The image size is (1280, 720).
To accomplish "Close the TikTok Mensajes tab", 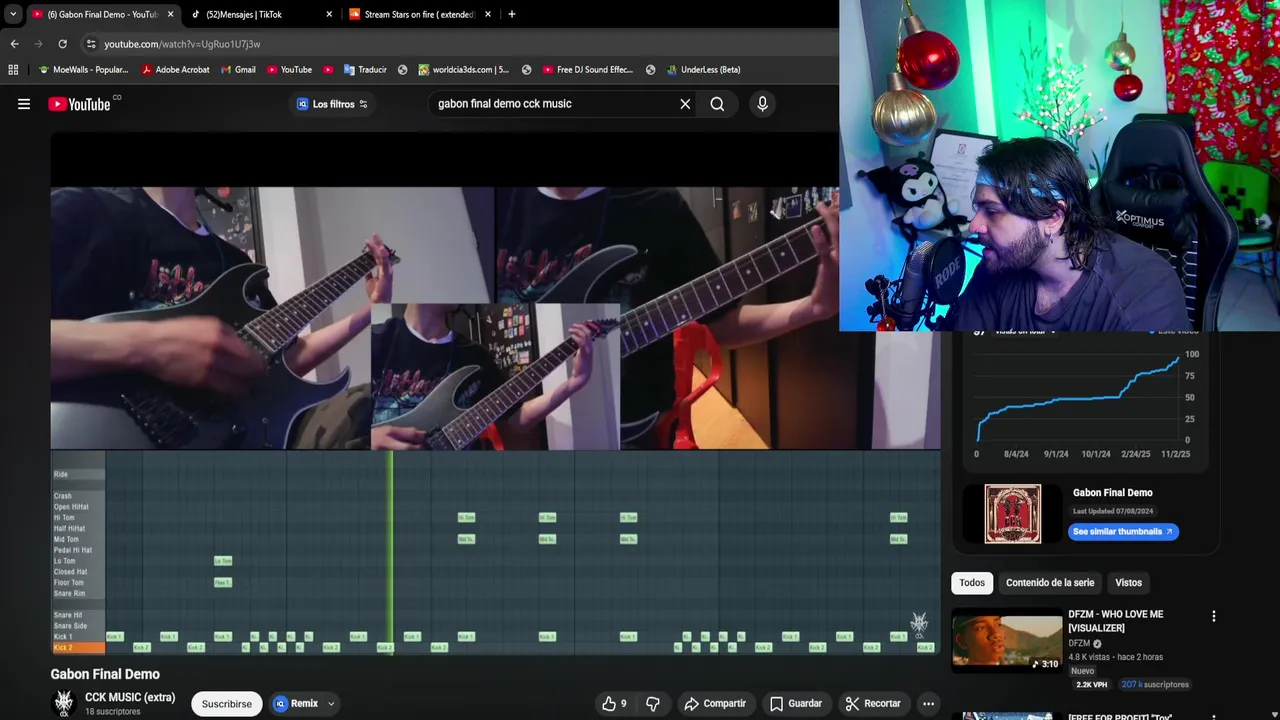I will tap(329, 14).
